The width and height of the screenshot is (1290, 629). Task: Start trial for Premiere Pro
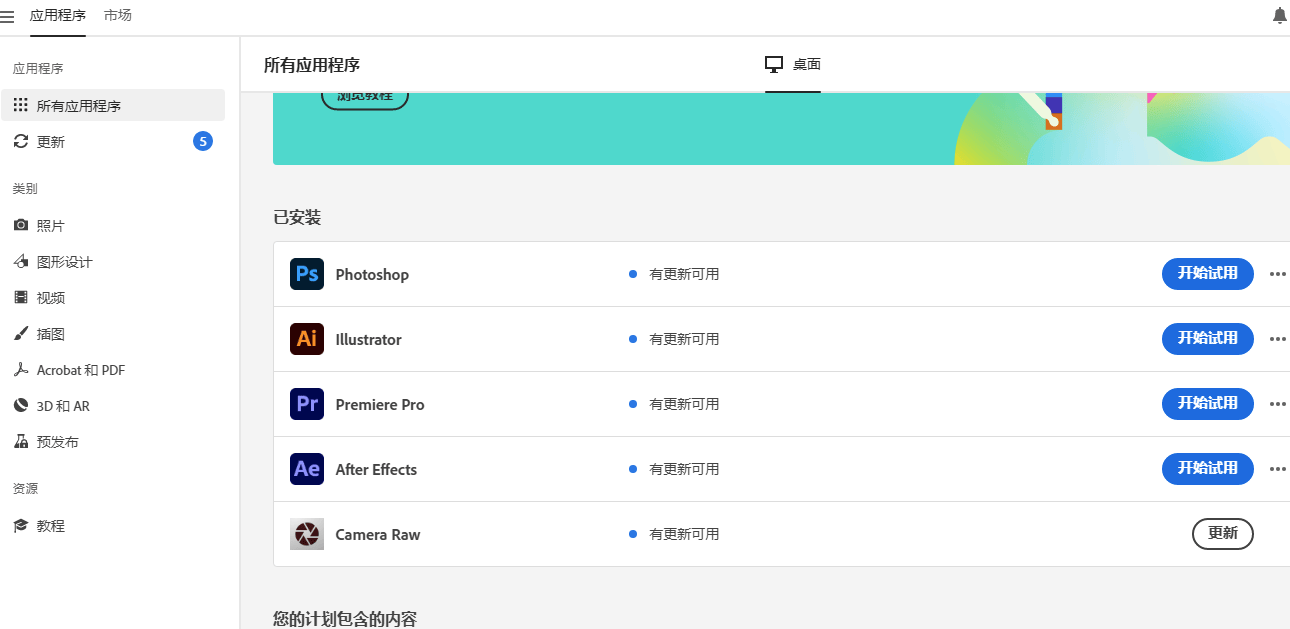[1207, 404]
